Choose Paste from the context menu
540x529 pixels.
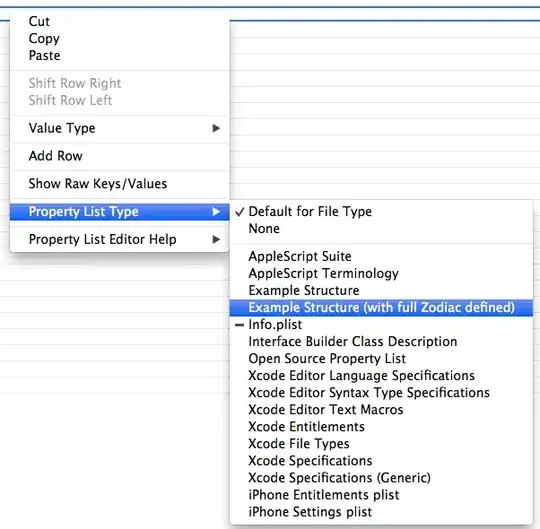(120, 55)
